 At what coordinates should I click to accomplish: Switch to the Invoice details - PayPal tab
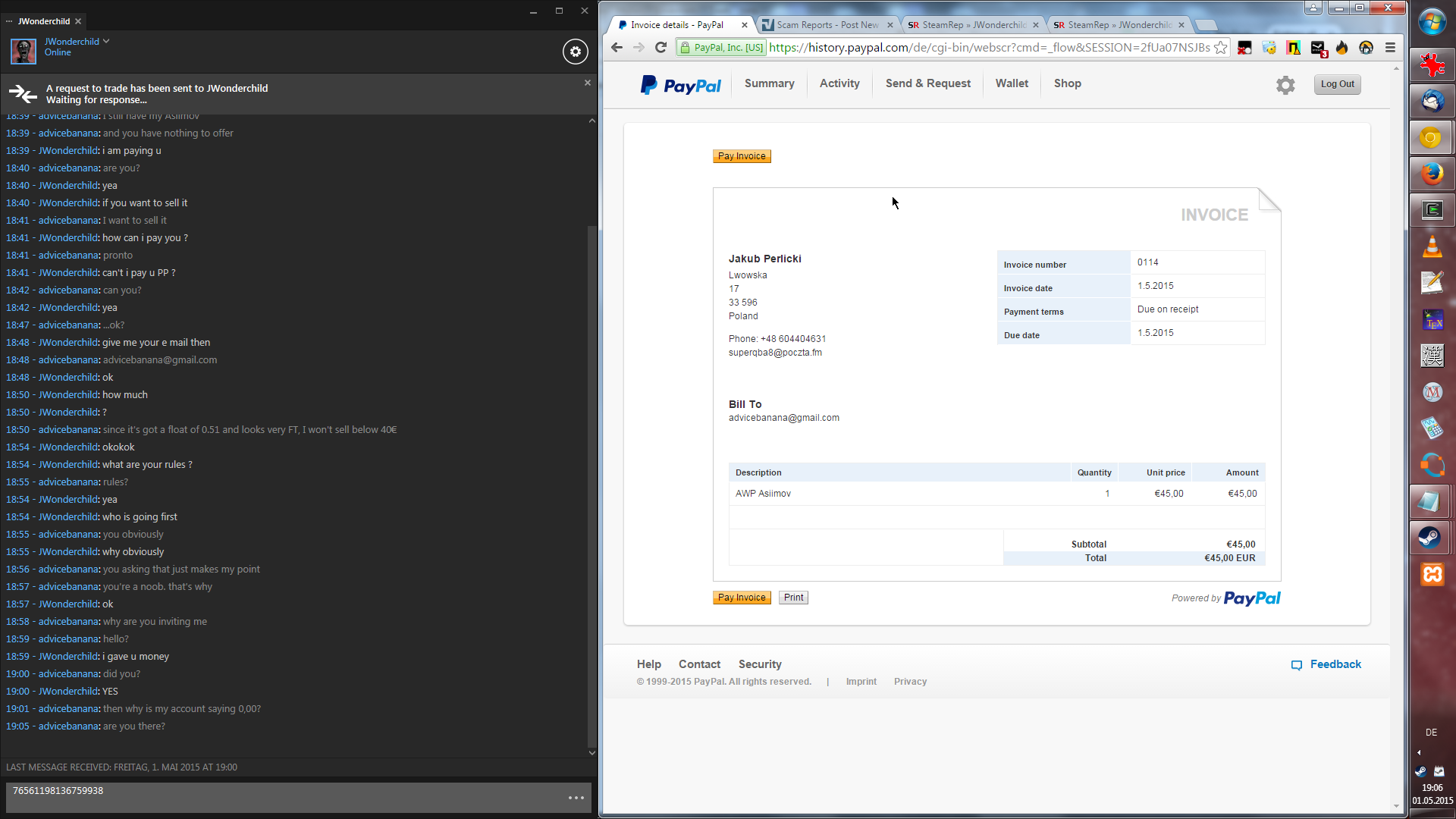pos(677,25)
